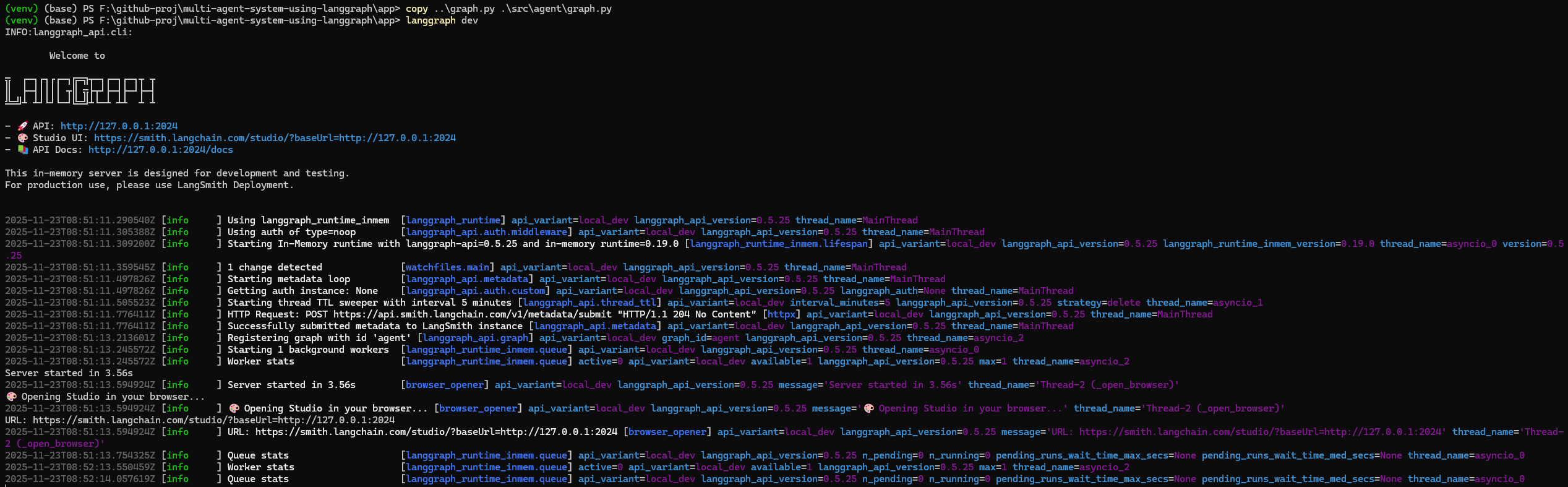Screen dimensions: 1568x487
Task: Click the [langgraph_api.auth.middleware] module tag
Action: pyautogui.click(x=486, y=232)
